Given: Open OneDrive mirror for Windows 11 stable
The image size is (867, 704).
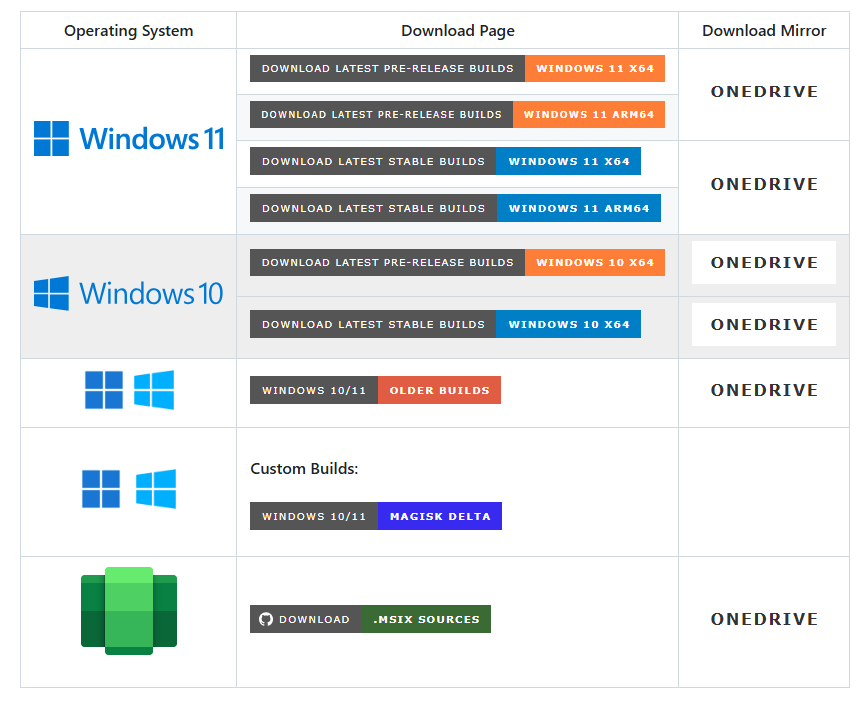Looking at the screenshot, I should [764, 184].
